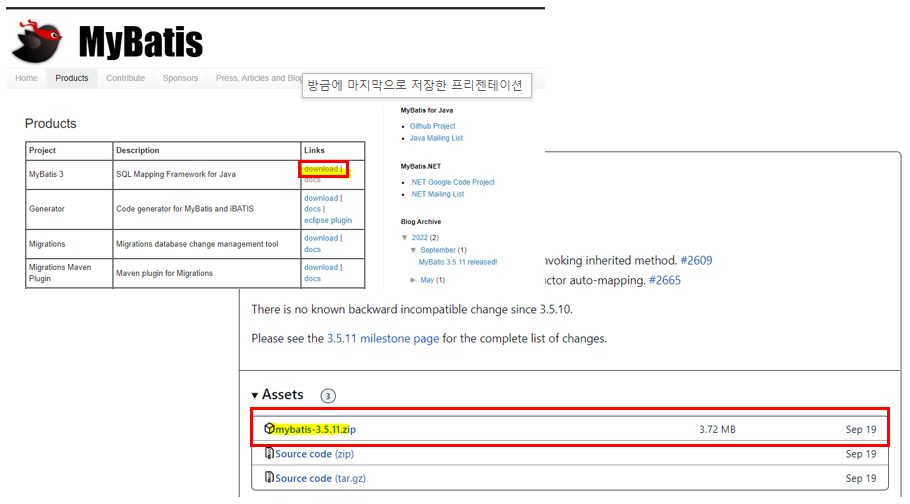Open issue #2665 link
The width and height of the screenshot is (910, 504).
pyautogui.click(x=665, y=280)
